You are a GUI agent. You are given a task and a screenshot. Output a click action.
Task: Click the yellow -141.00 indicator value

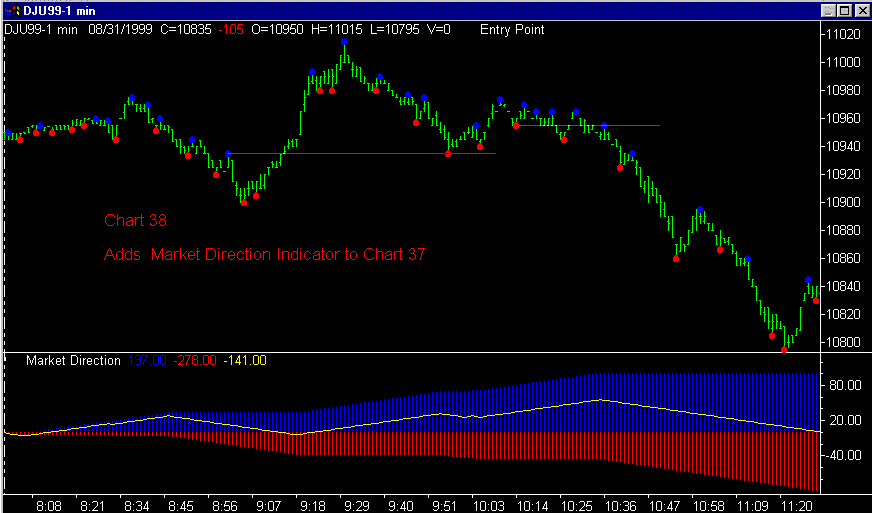pyautogui.click(x=245, y=361)
